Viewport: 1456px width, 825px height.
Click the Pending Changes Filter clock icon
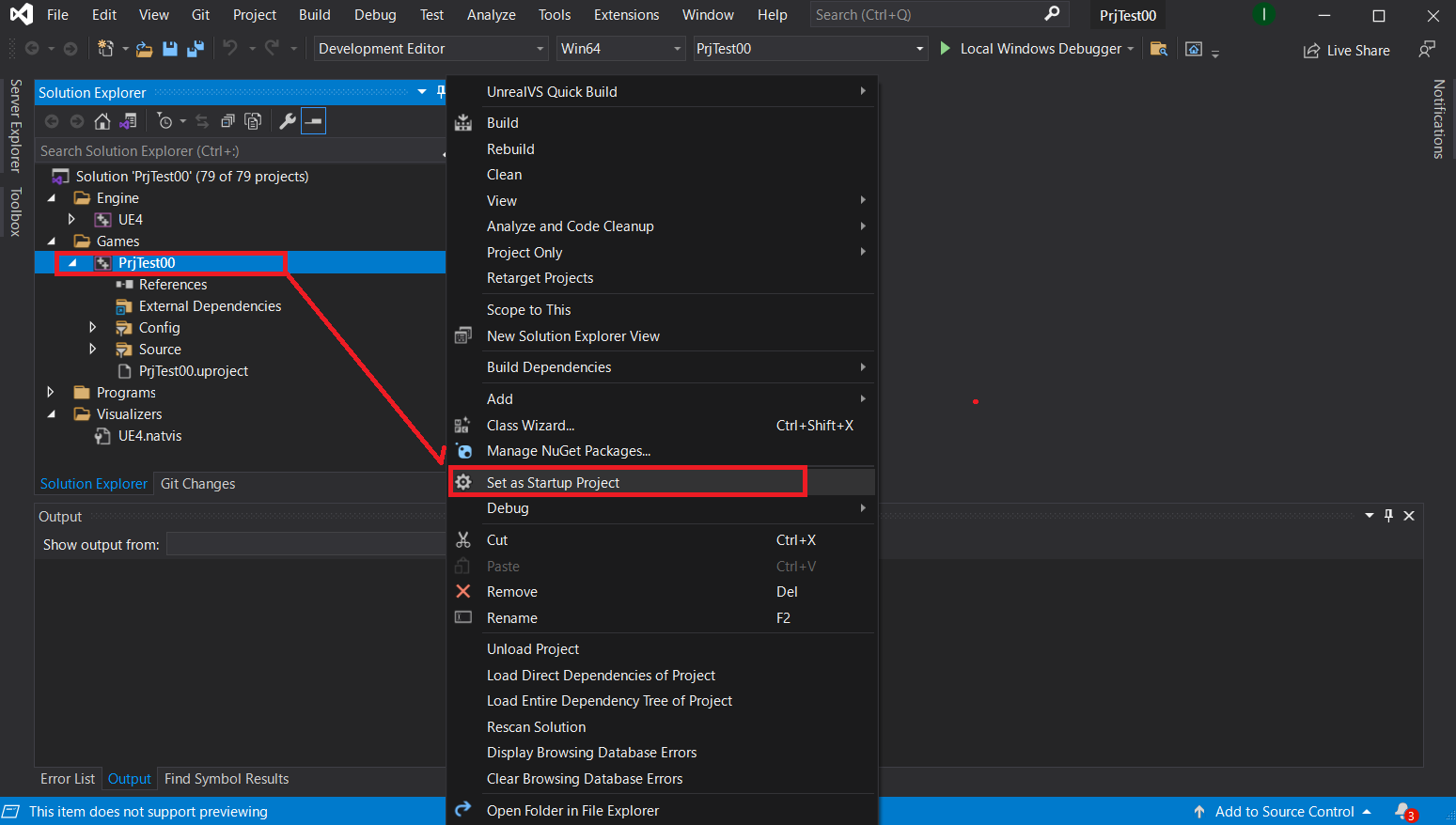pyautogui.click(x=165, y=121)
